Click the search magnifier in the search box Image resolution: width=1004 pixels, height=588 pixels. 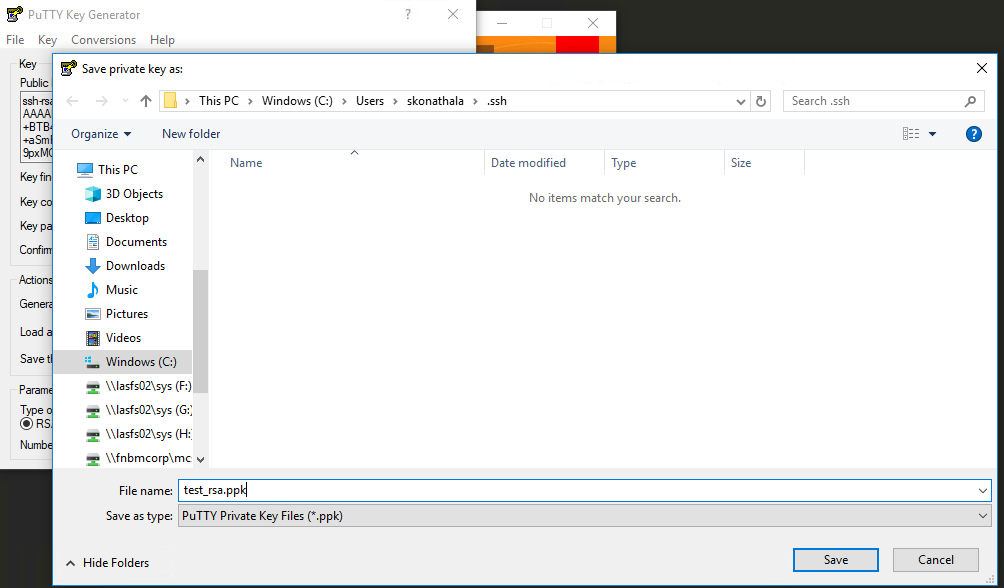[x=969, y=100]
